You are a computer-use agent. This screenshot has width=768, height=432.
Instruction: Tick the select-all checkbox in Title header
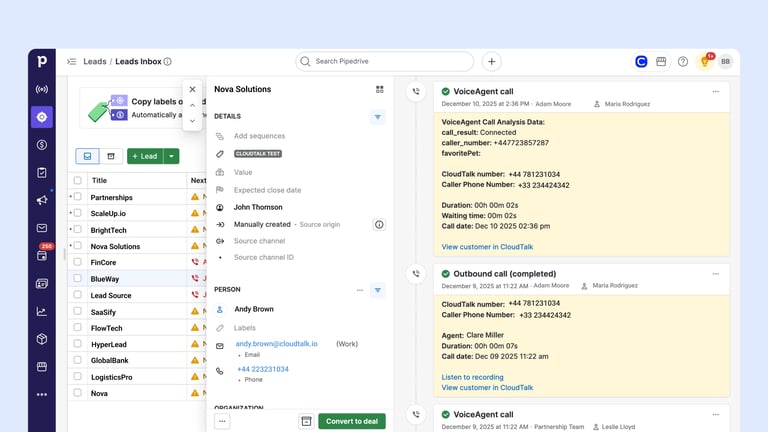77,180
